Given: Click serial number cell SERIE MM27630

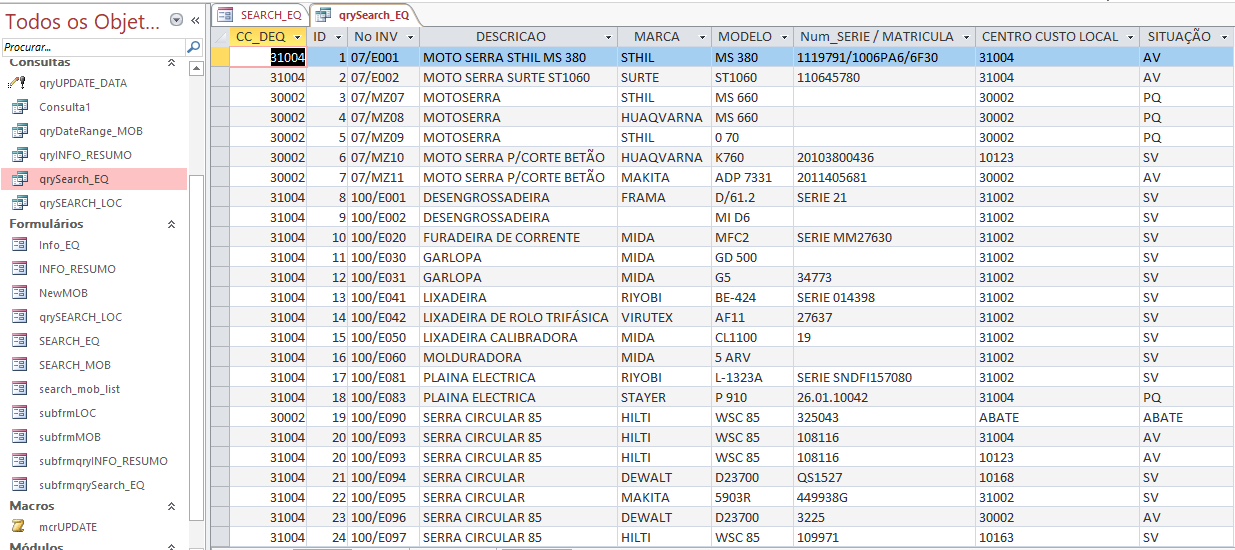Looking at the screenshot, I should tap(884, 237).
